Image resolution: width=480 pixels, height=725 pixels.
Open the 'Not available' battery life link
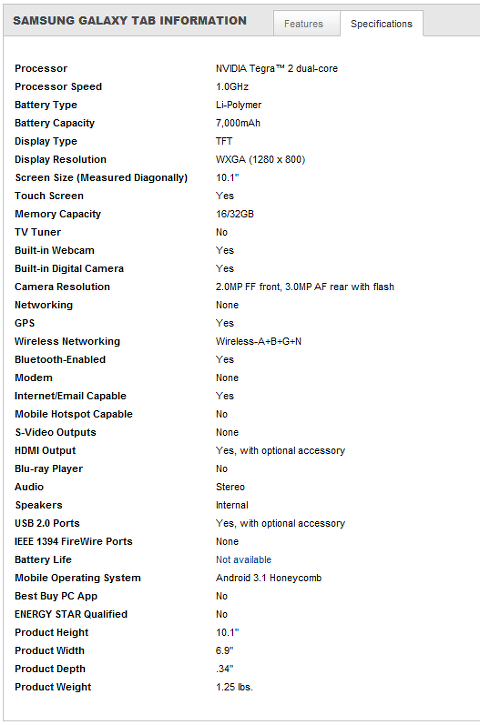point(243,559)
